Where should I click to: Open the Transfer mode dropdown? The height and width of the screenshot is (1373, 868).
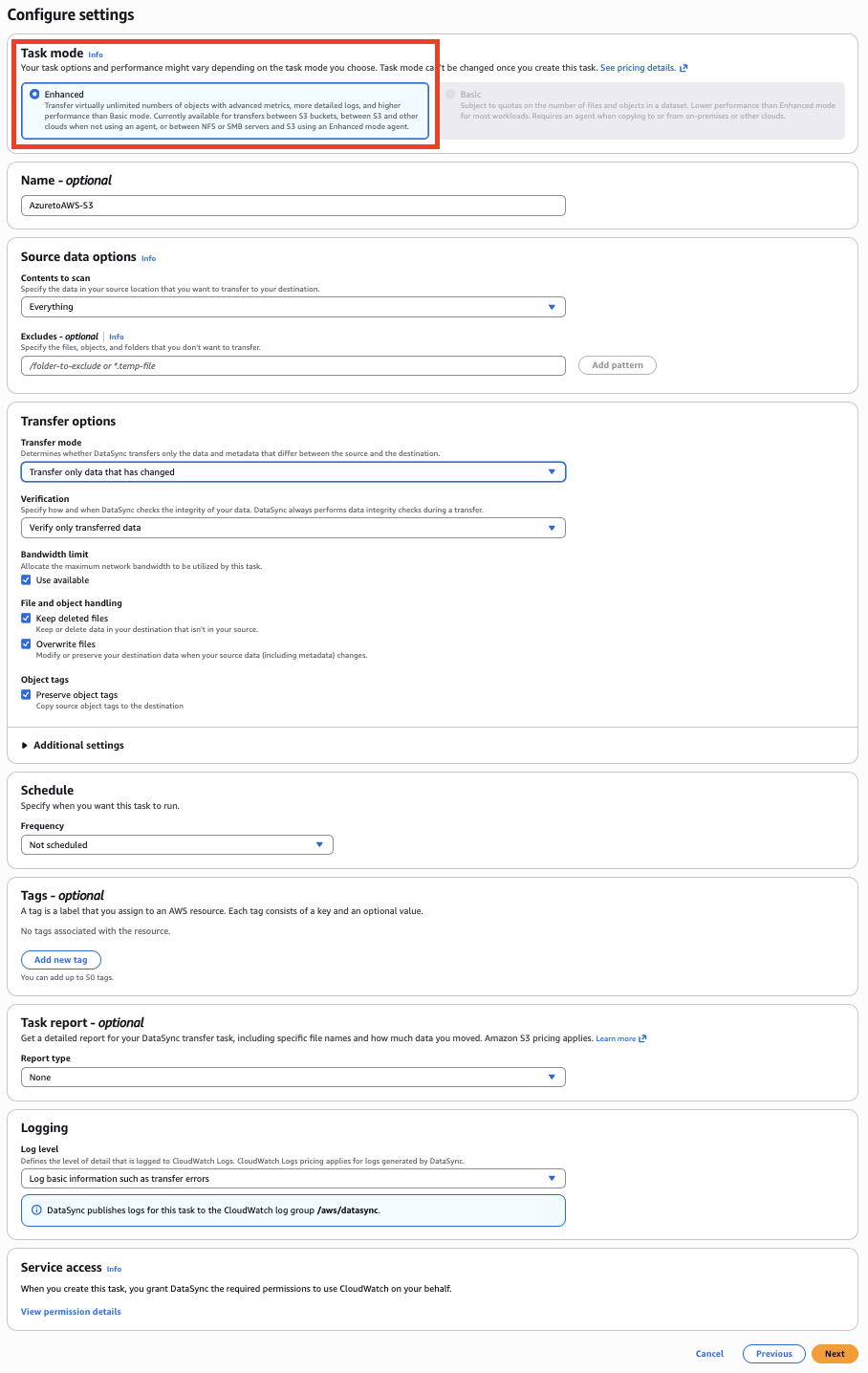point(293,472)
